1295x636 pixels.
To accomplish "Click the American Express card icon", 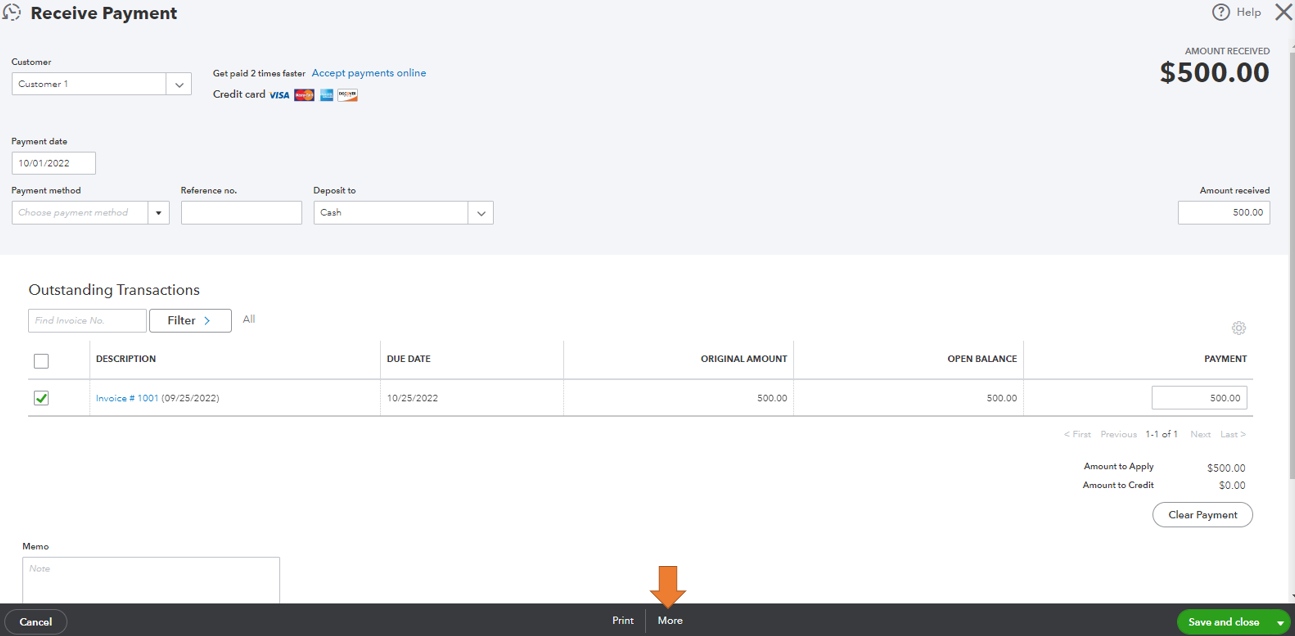I will [x=326, y=95].
